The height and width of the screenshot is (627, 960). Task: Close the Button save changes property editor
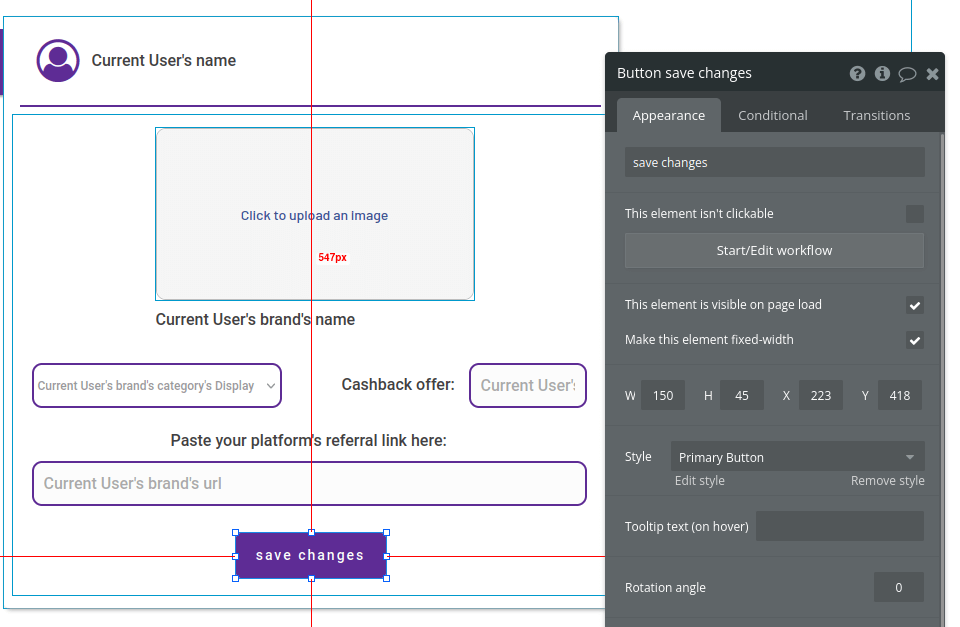pyautogui.click(x=932, y=73)
